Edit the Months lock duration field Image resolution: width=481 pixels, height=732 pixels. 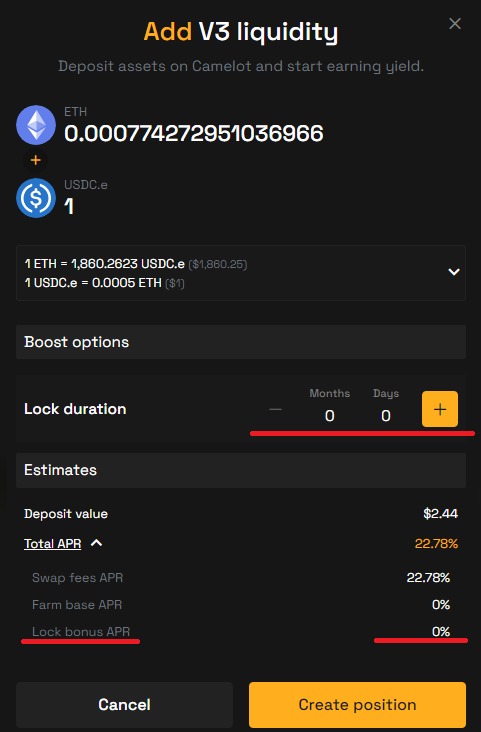[329, 415]
